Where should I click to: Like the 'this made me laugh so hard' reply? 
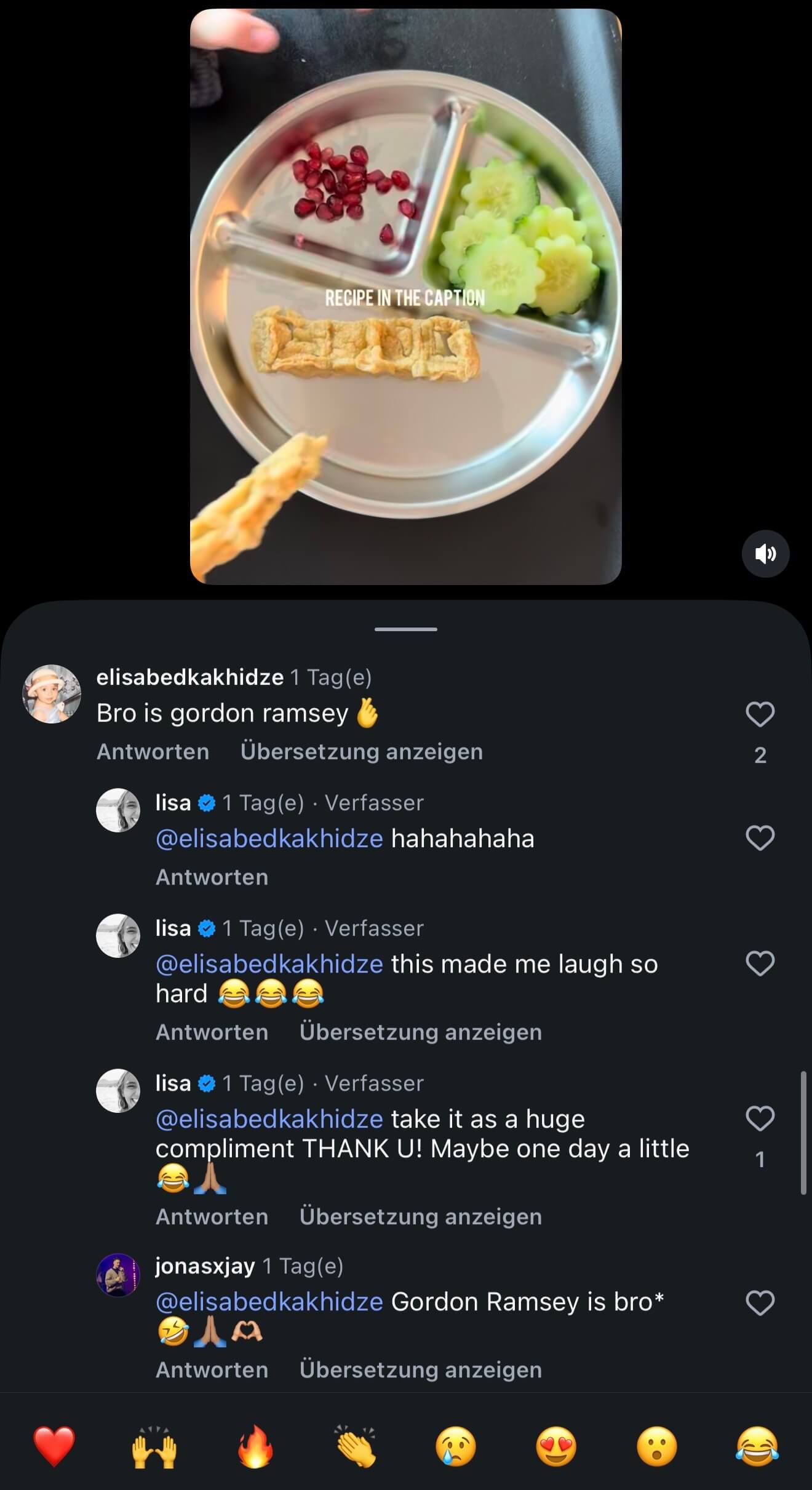tap(760, 963)
